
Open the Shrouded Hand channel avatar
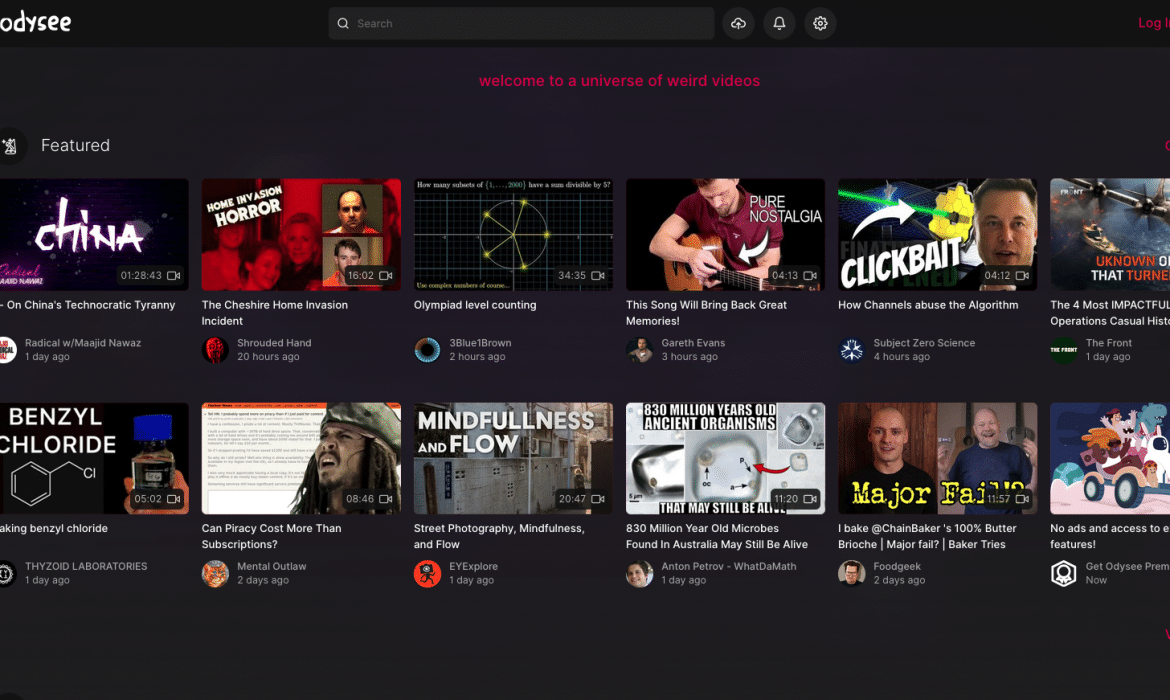[215, 350]
